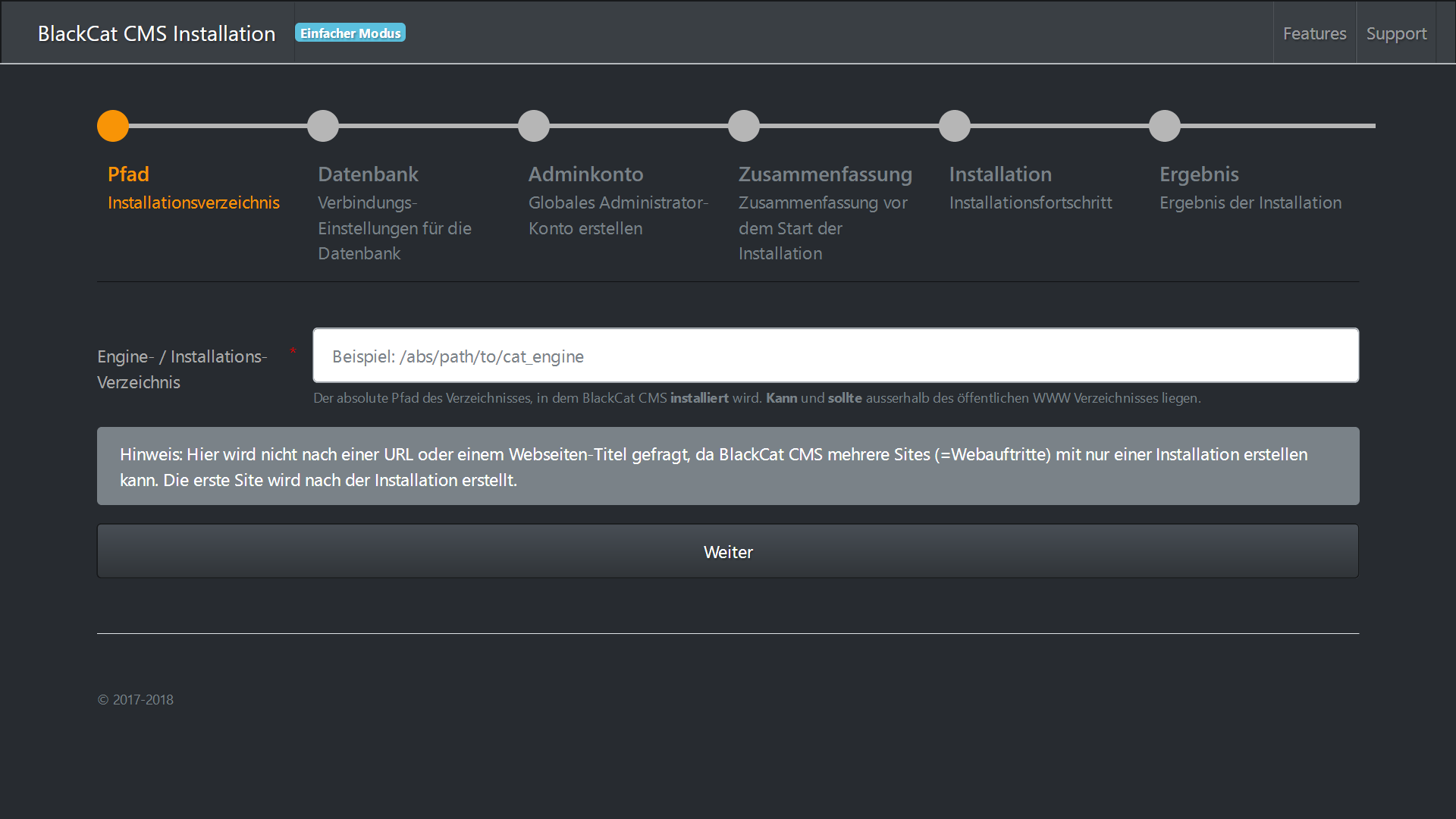Click the Installationsfortschritt description text
The image size is (1456, 819).
[x=1031, y=202]
